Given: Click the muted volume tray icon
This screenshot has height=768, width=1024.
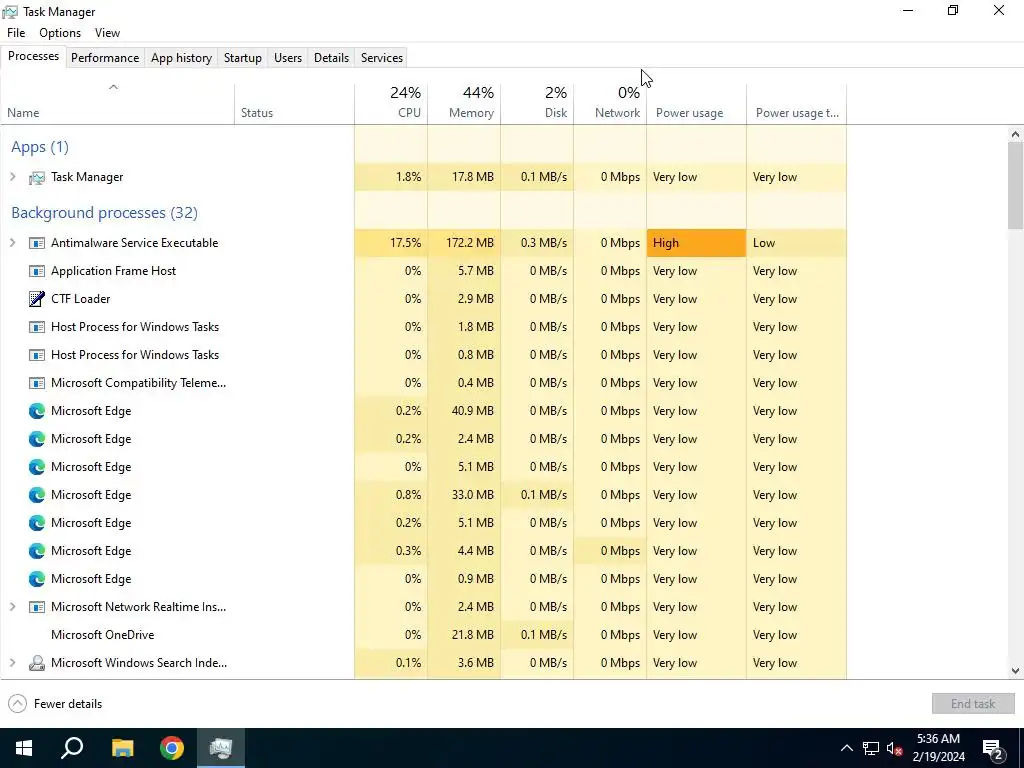Looking at the screenshot, I should (x=895, y=748).
